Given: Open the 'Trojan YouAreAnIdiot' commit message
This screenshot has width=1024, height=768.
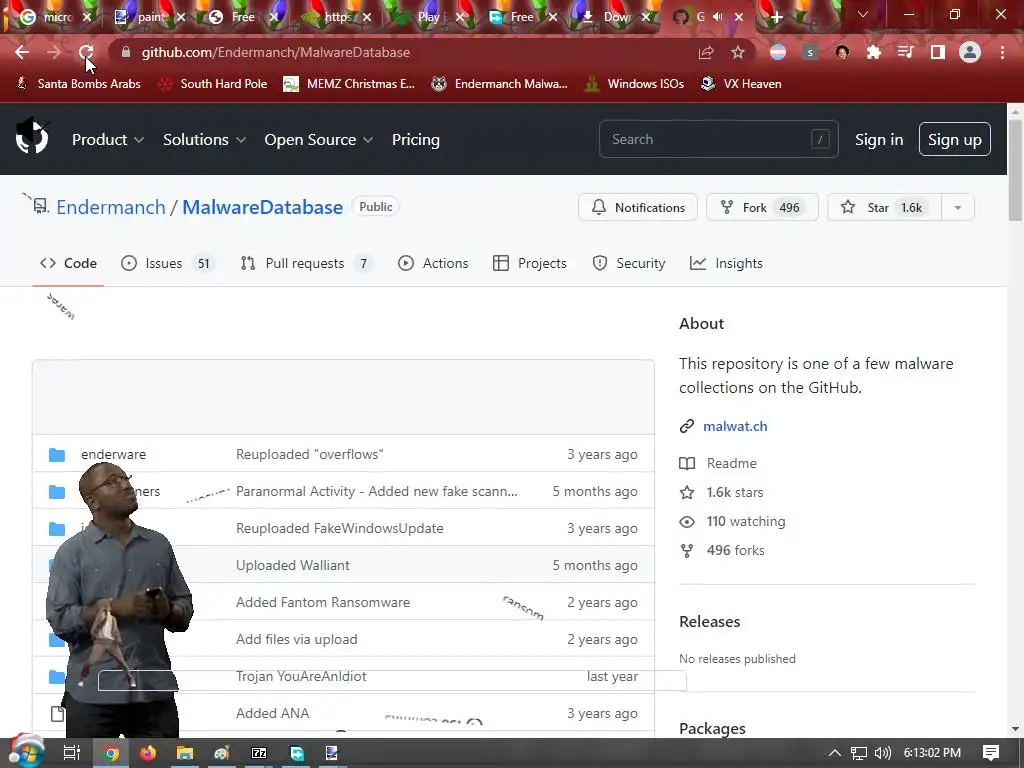Looking at the screenshot, I should pyautogui.click(x=301, y=677).
